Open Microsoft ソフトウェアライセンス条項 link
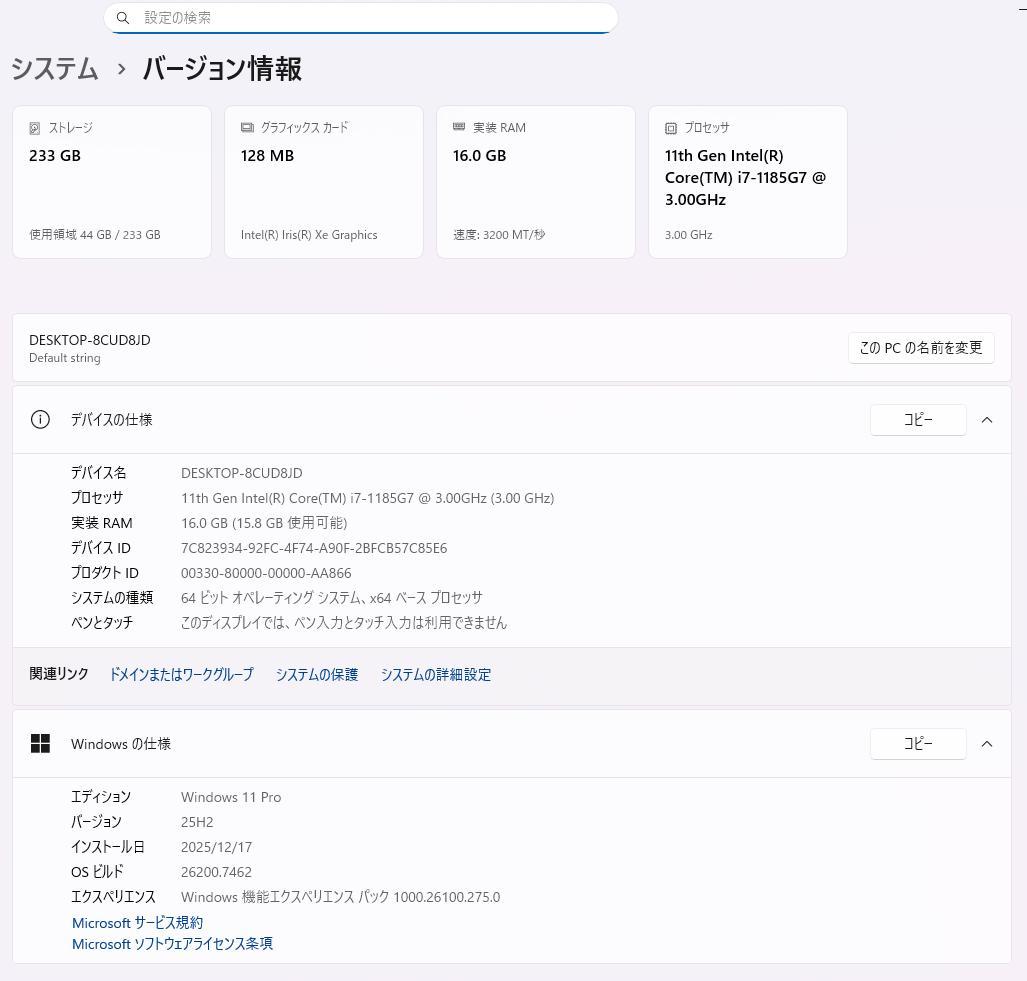 pos(172,943)
